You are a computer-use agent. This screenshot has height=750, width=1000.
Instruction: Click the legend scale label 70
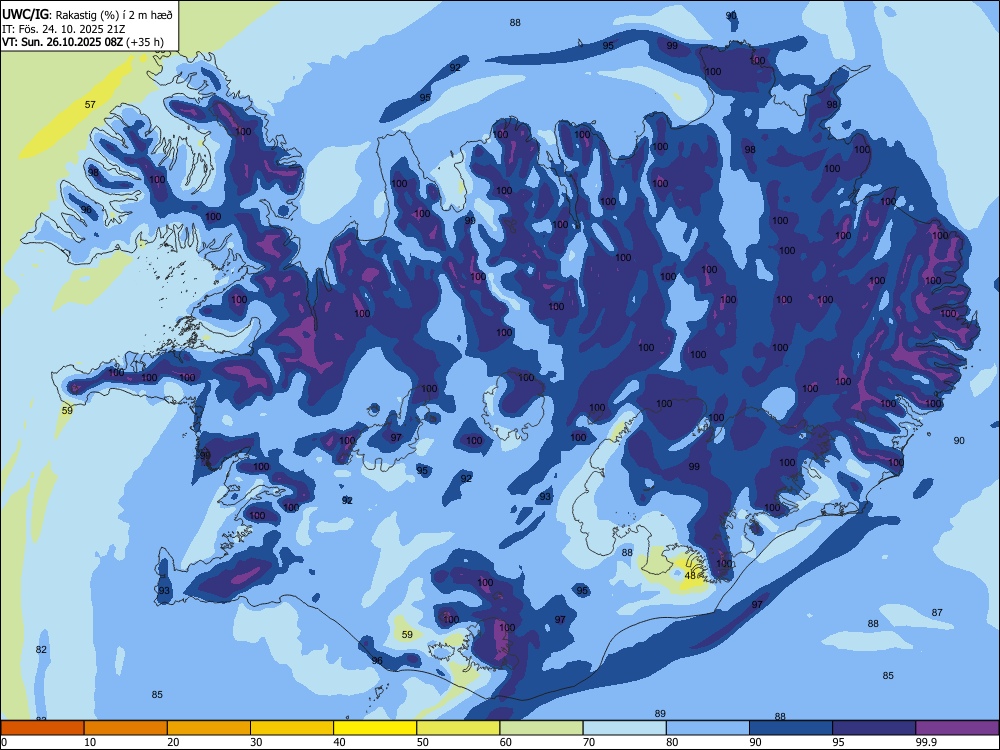589,742
